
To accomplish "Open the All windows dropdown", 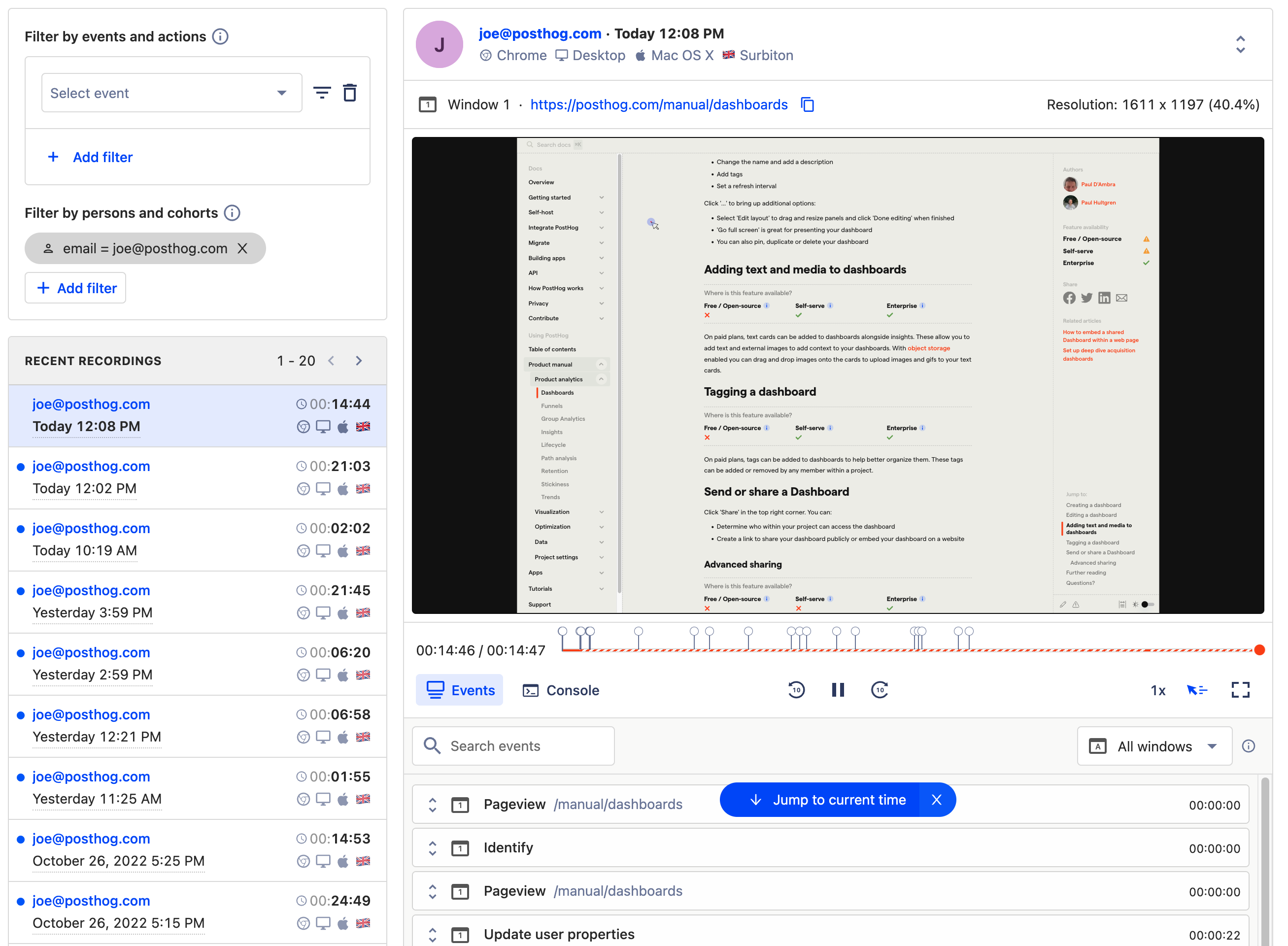I will 1154,745.
